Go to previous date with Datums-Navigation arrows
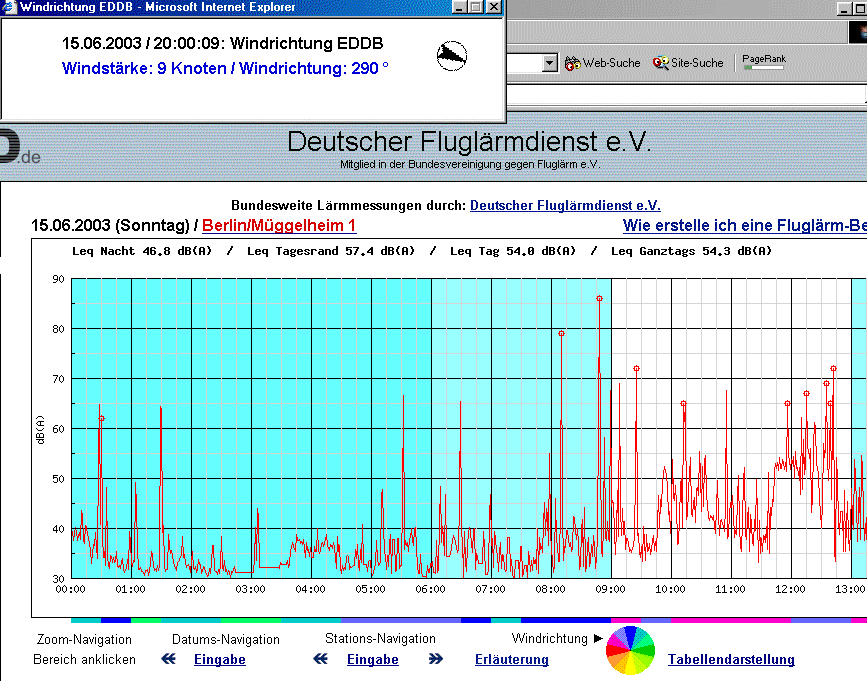867x681 pixels. tap(169, 659)
